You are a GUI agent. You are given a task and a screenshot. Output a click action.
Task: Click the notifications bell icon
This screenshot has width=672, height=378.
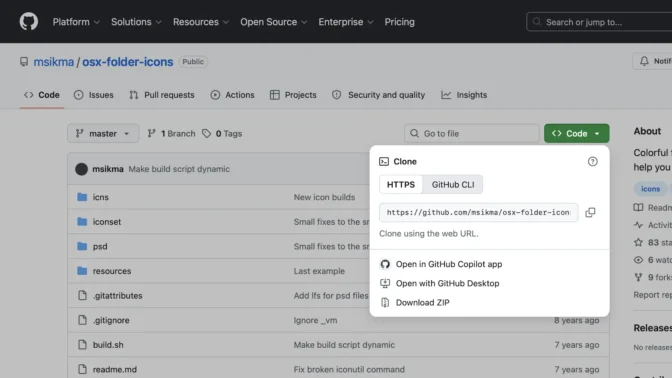pyautogui.click(x=644, y=61)
